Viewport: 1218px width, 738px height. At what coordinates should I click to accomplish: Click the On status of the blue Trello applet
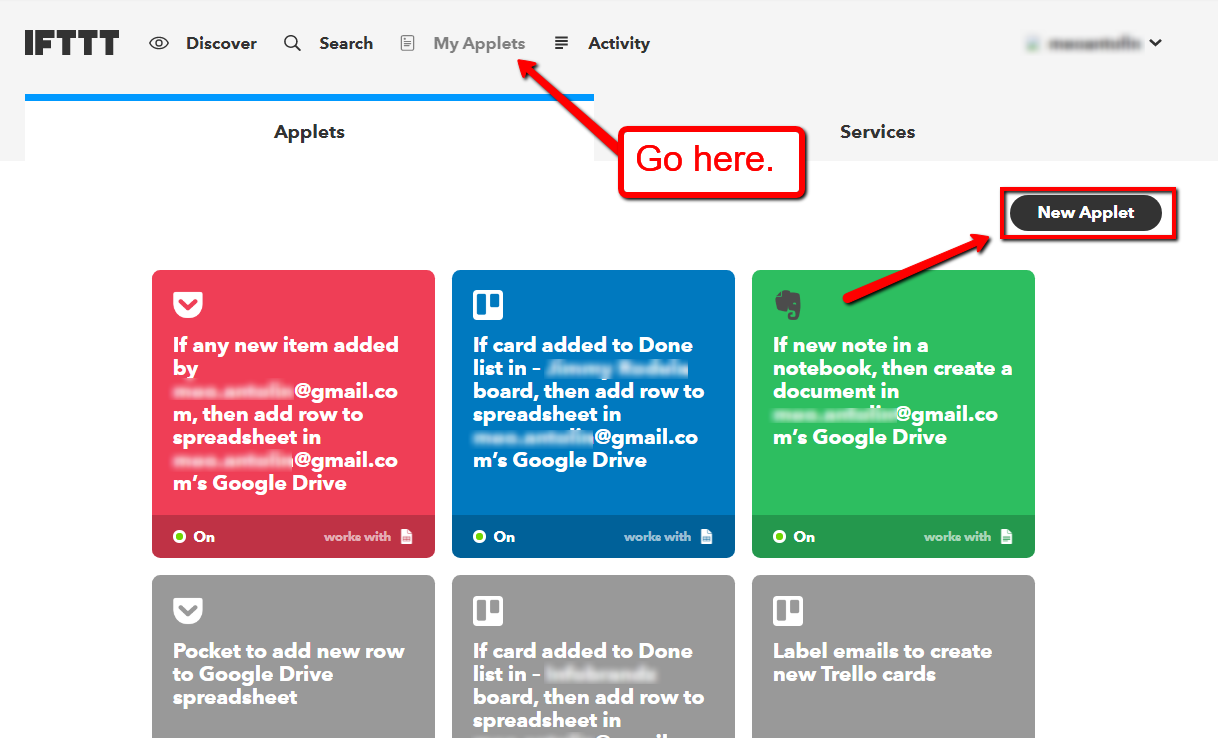pos(494,537)
